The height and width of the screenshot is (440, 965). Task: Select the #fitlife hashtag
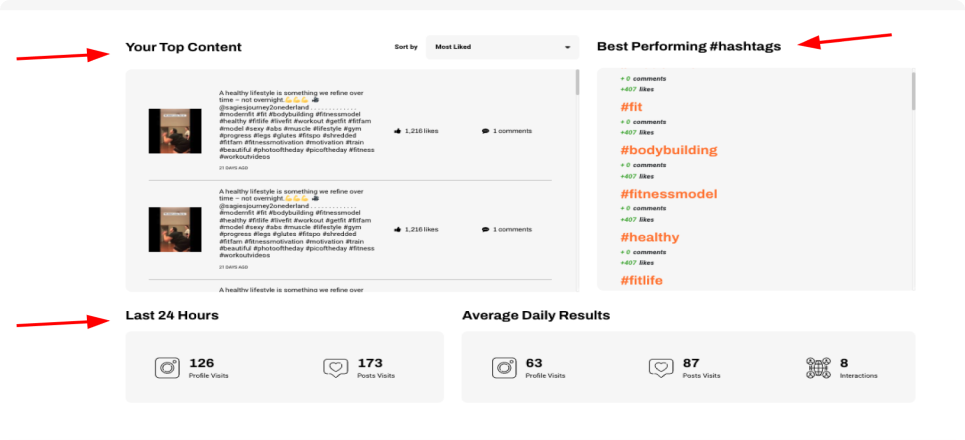[641, 281]
